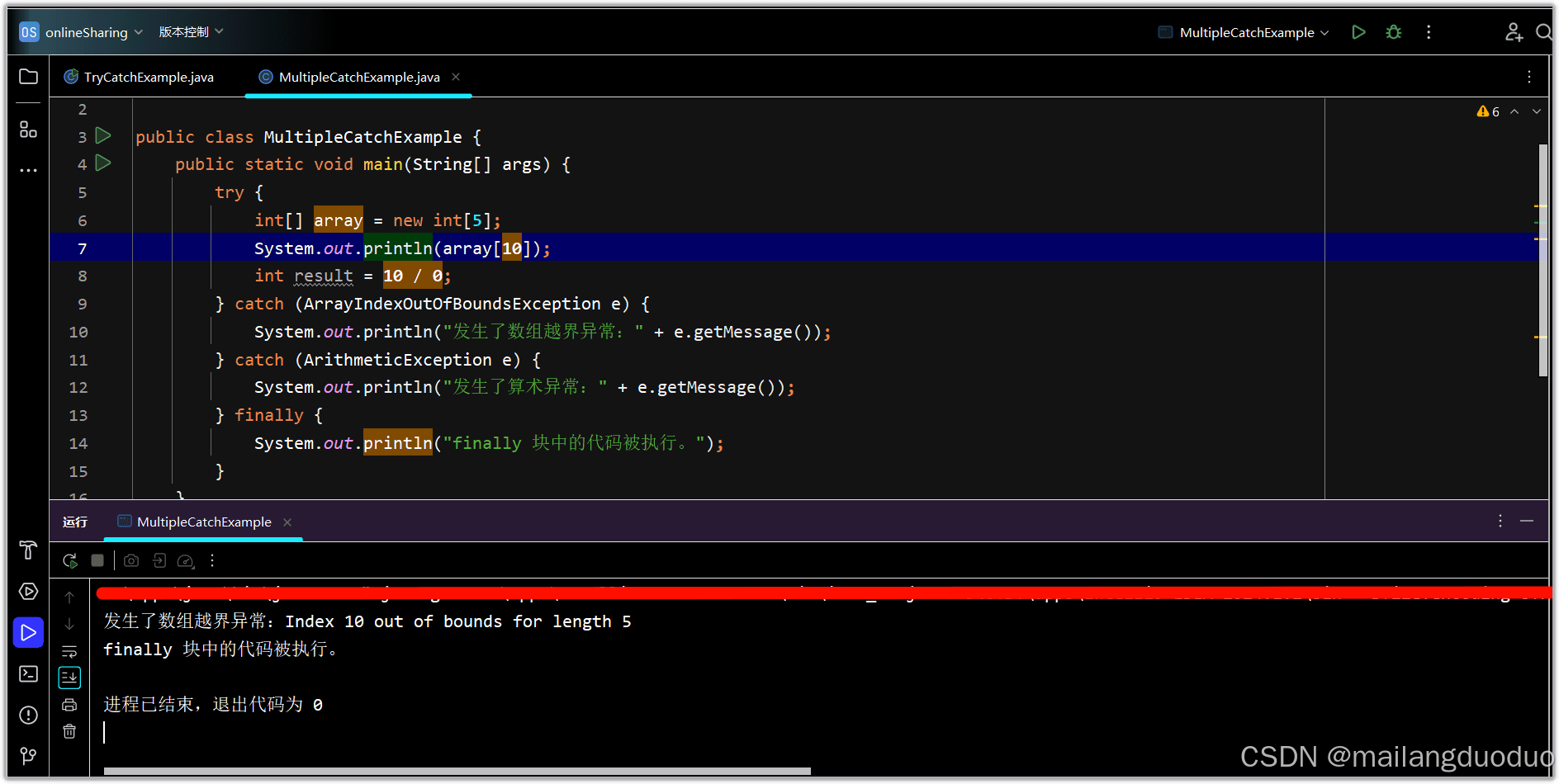The height and width of the screenshot is (784, 1559).
Task: Rerun MultipleCatchExample in the run panel
Action: (x=70, y=561)
